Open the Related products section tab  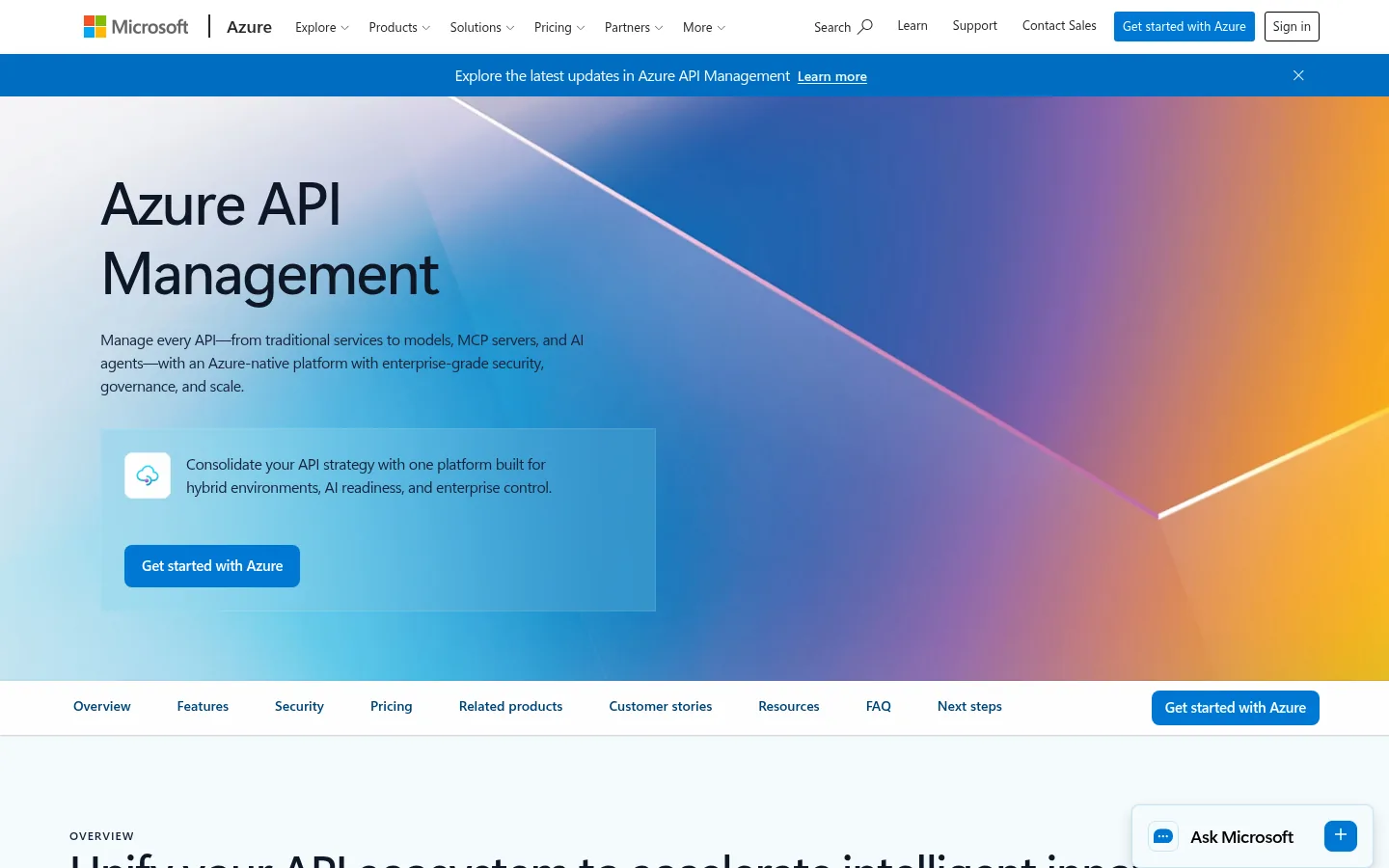(511, 706)
